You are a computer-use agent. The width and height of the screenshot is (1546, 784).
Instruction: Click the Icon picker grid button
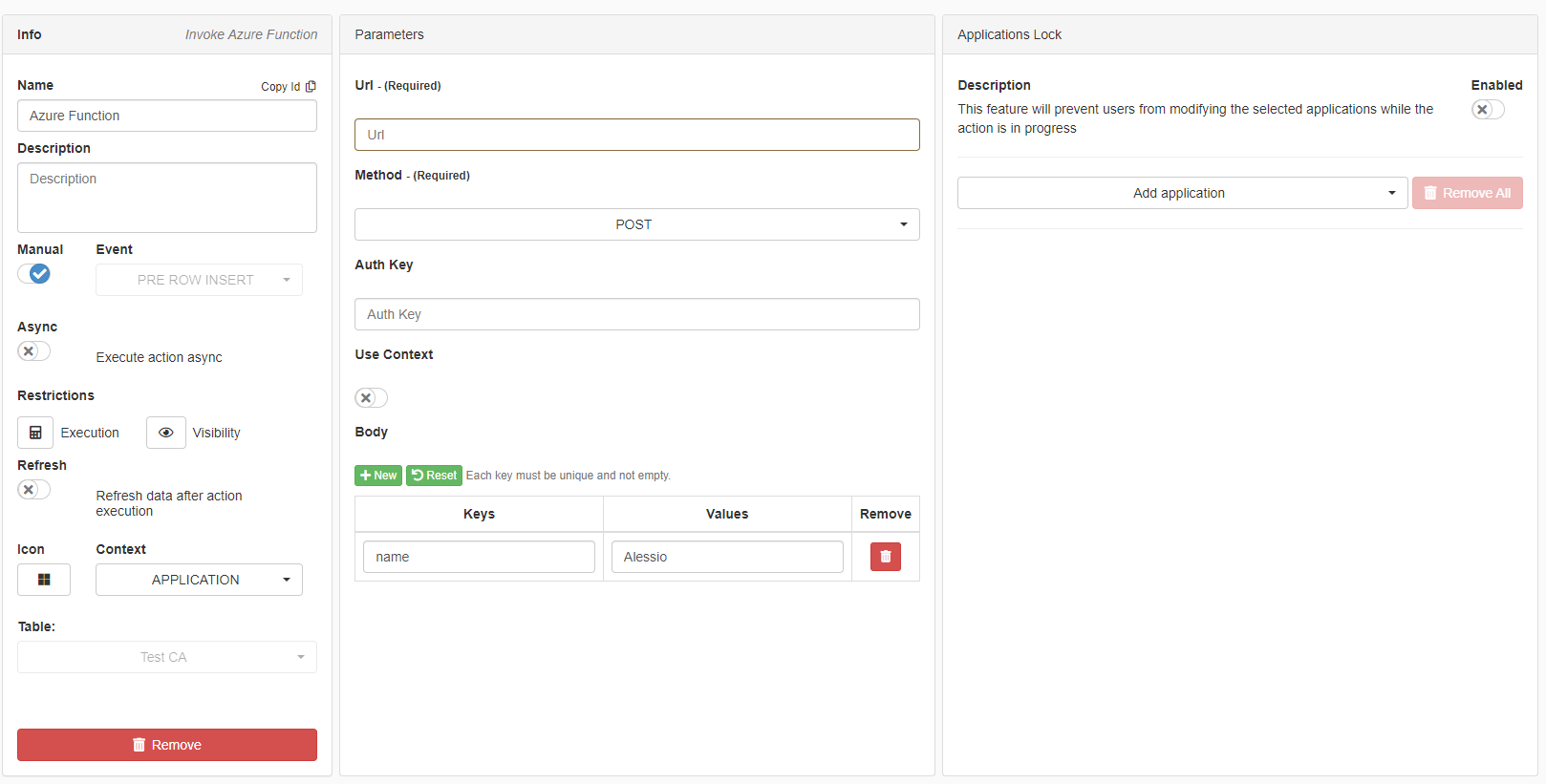coord(44,580)
